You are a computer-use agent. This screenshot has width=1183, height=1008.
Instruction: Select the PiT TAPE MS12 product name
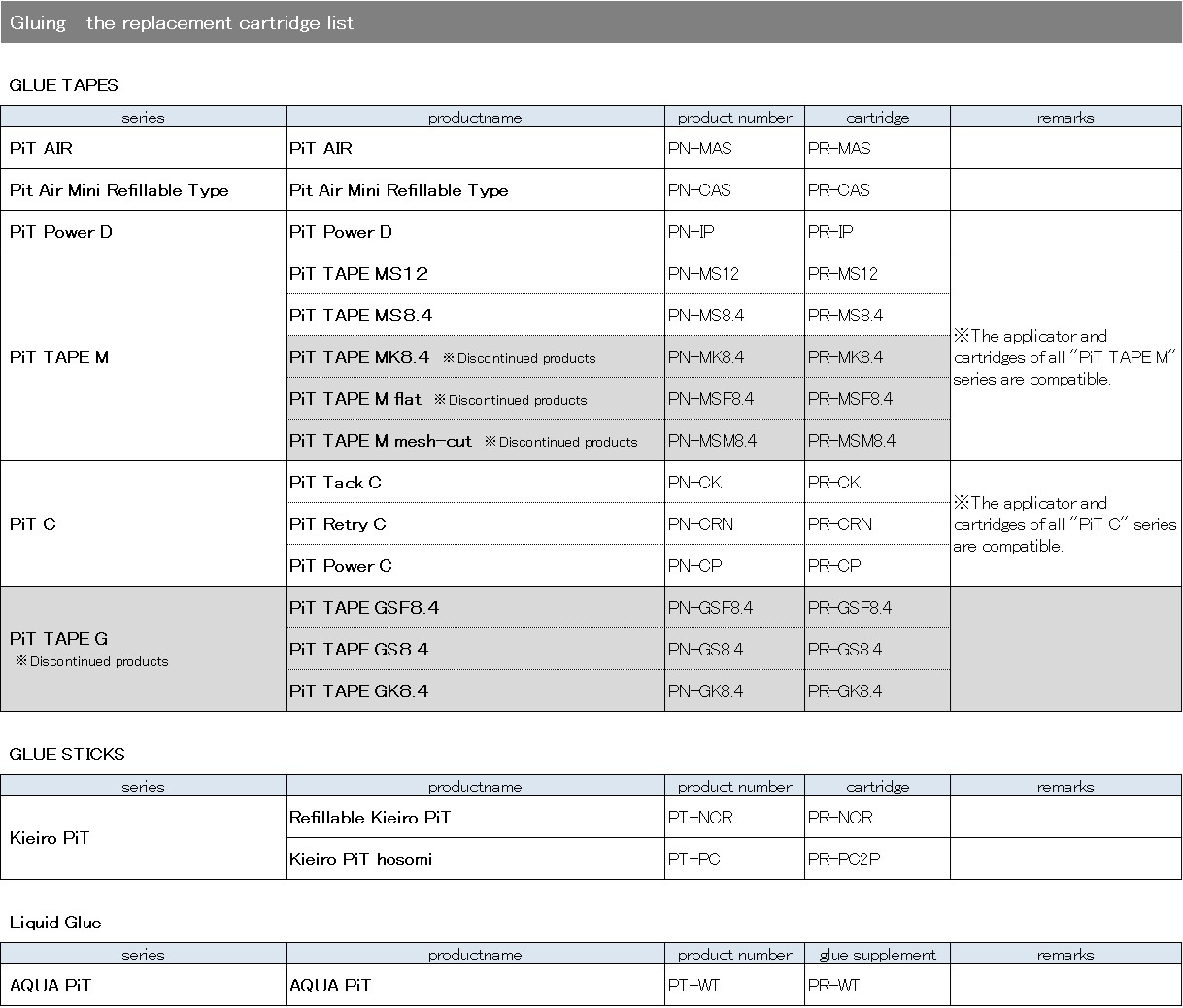[358, 274]
